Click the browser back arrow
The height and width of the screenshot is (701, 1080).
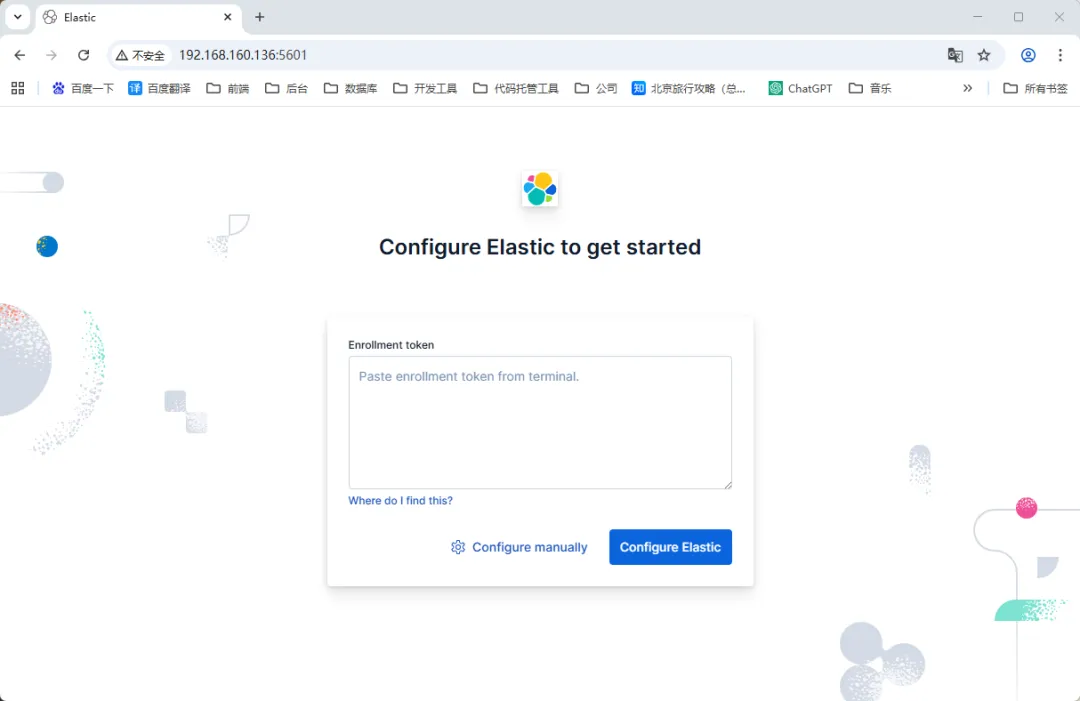tap(19, 55)
